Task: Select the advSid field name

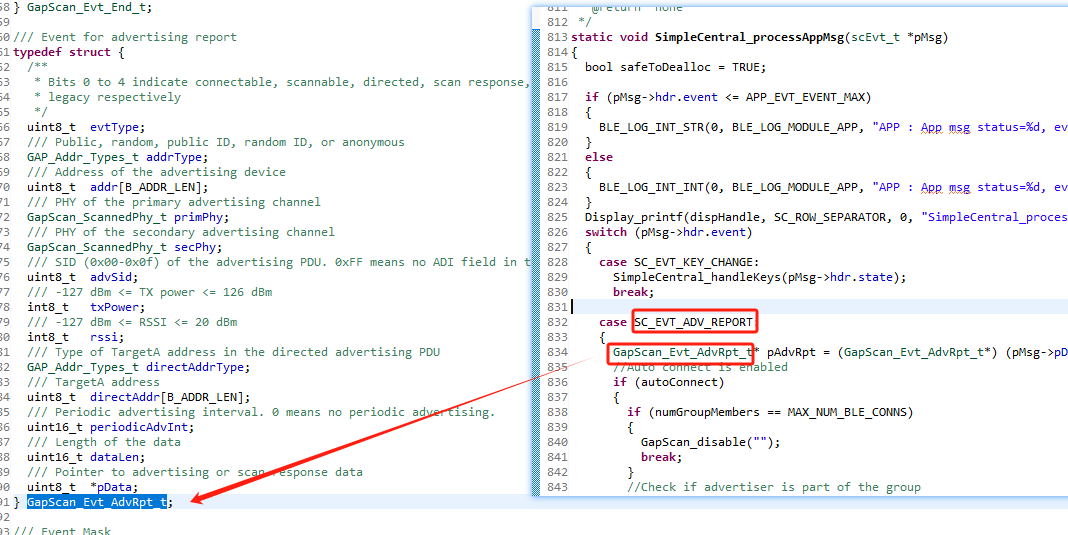Action: (x=110, y=277)
